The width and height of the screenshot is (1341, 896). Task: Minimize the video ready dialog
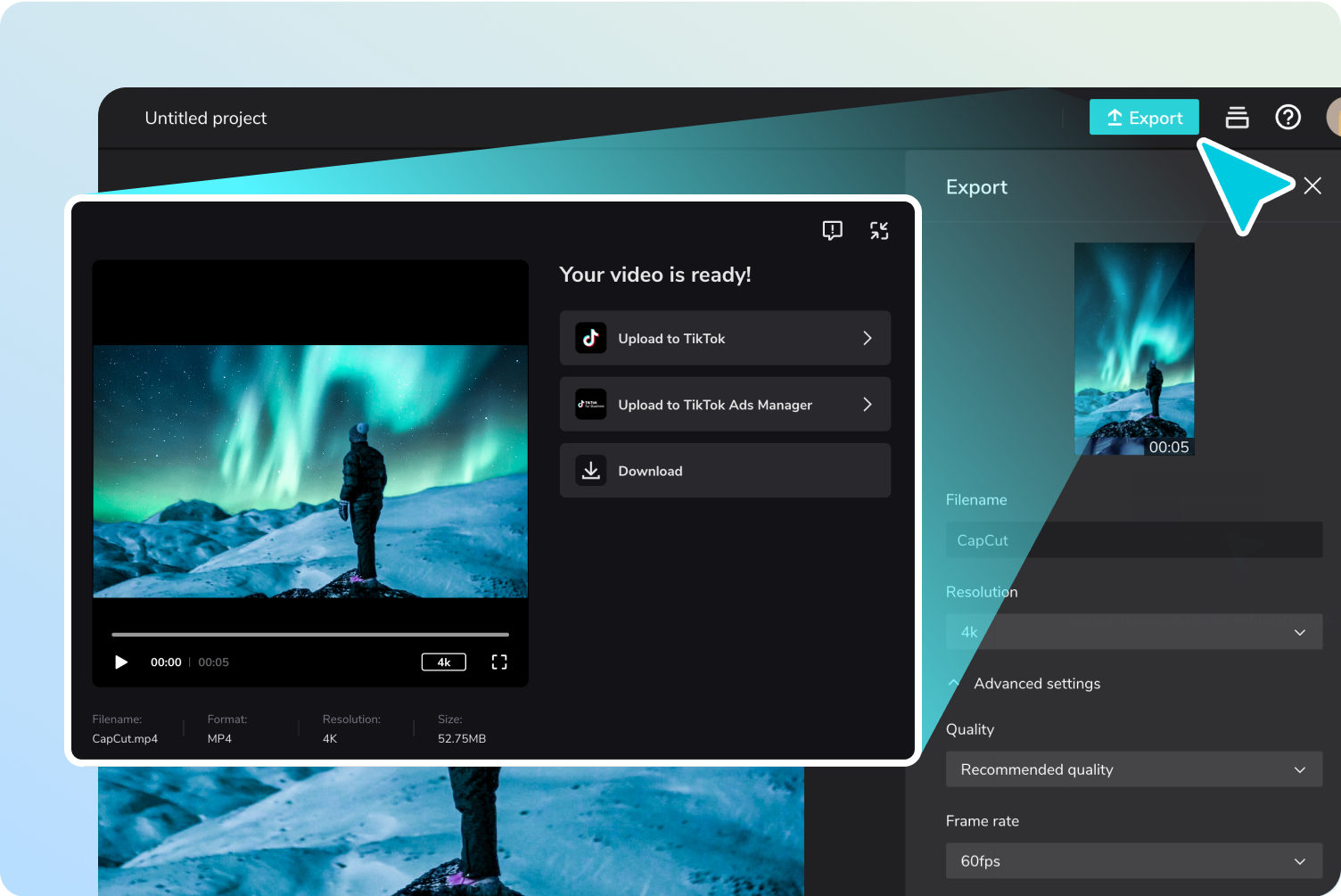coord(879,231)
